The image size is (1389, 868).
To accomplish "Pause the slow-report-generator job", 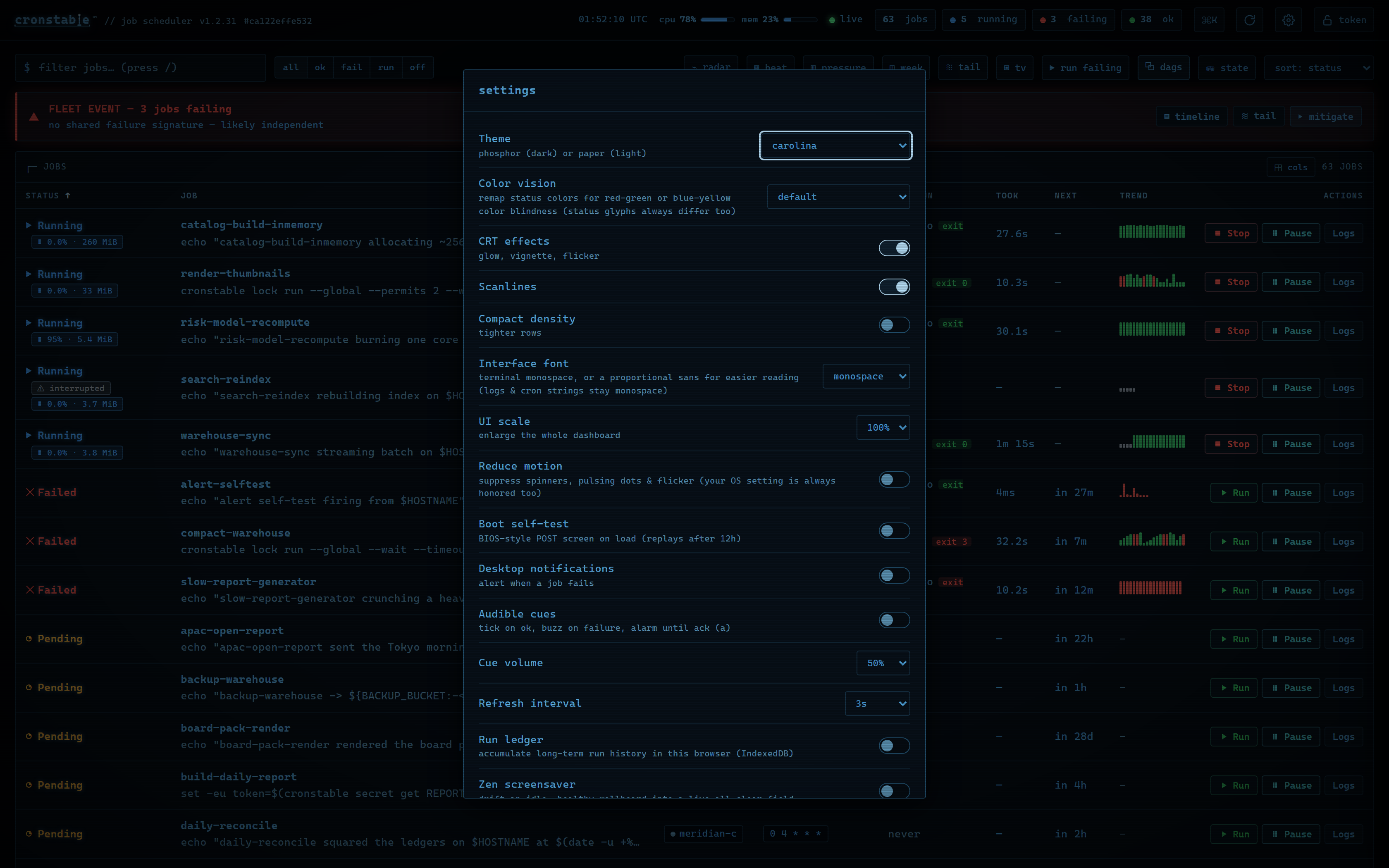I will [x=1291, y=591].
